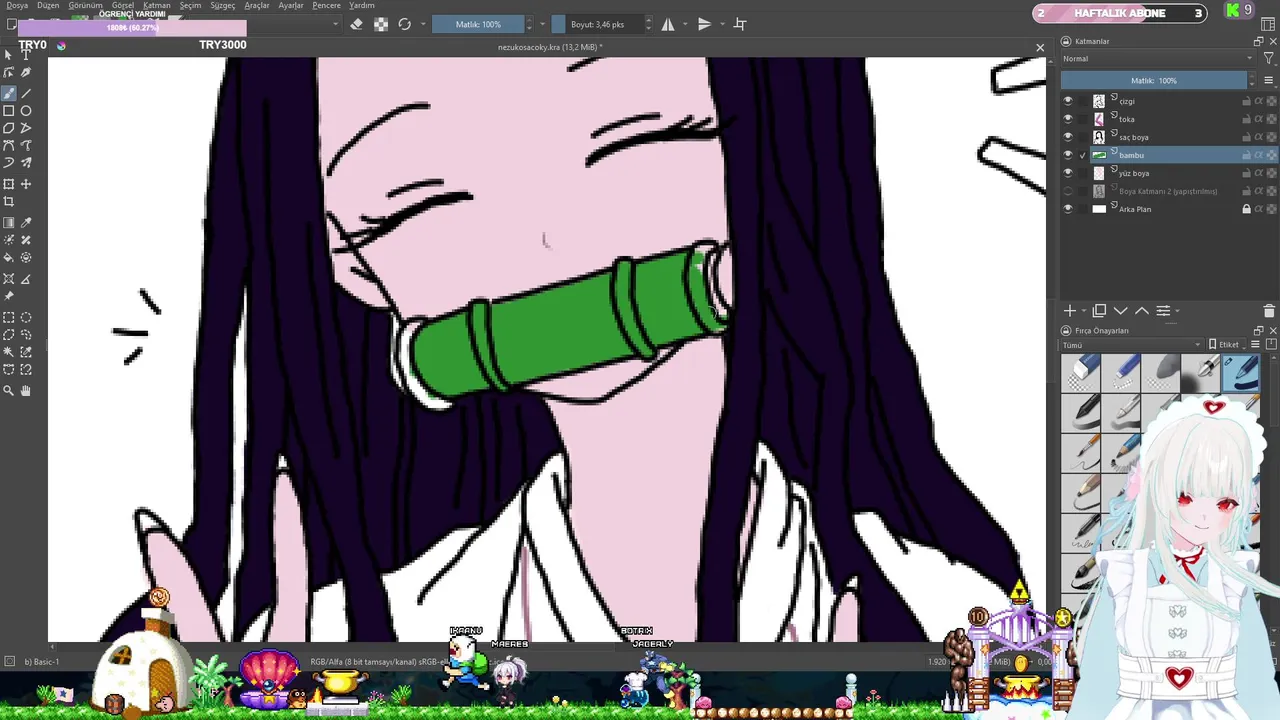Select the dynamic brush tool
Image resolution: width=1280 pixels, height=720 pixels.
9,162
